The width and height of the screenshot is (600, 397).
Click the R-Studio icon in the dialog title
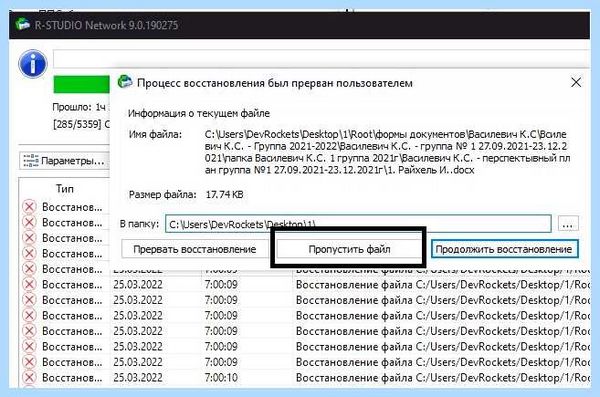click(125, 82)
